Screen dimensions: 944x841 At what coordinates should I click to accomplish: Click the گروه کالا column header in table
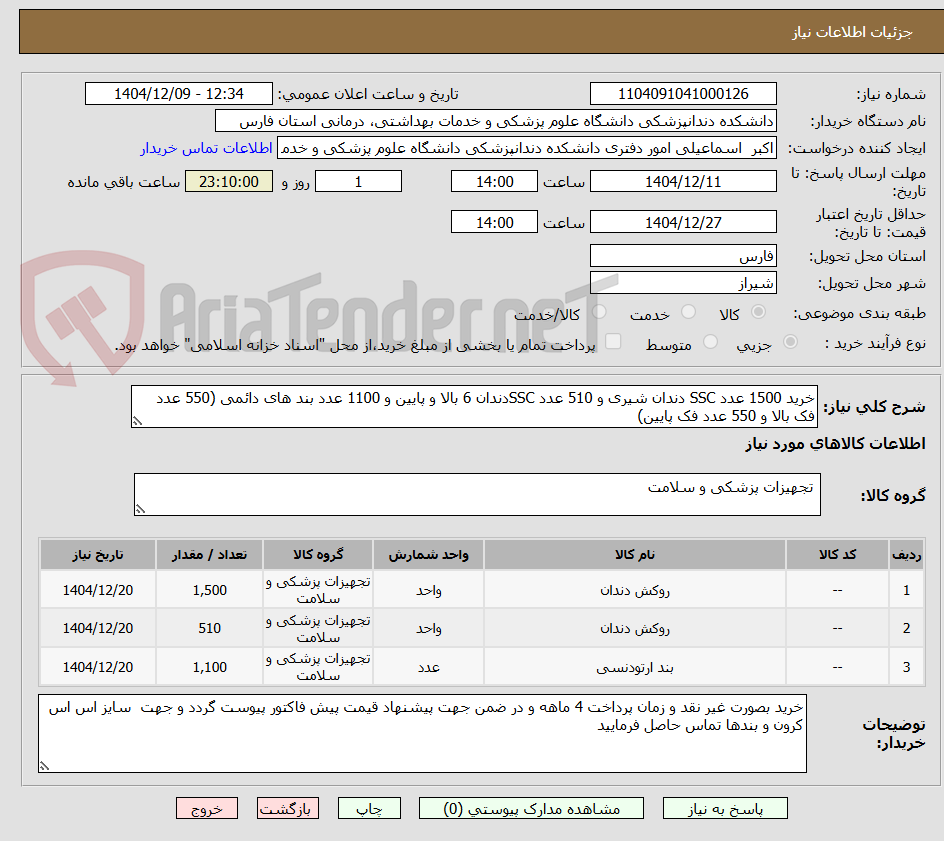click(x=318, y=554)
